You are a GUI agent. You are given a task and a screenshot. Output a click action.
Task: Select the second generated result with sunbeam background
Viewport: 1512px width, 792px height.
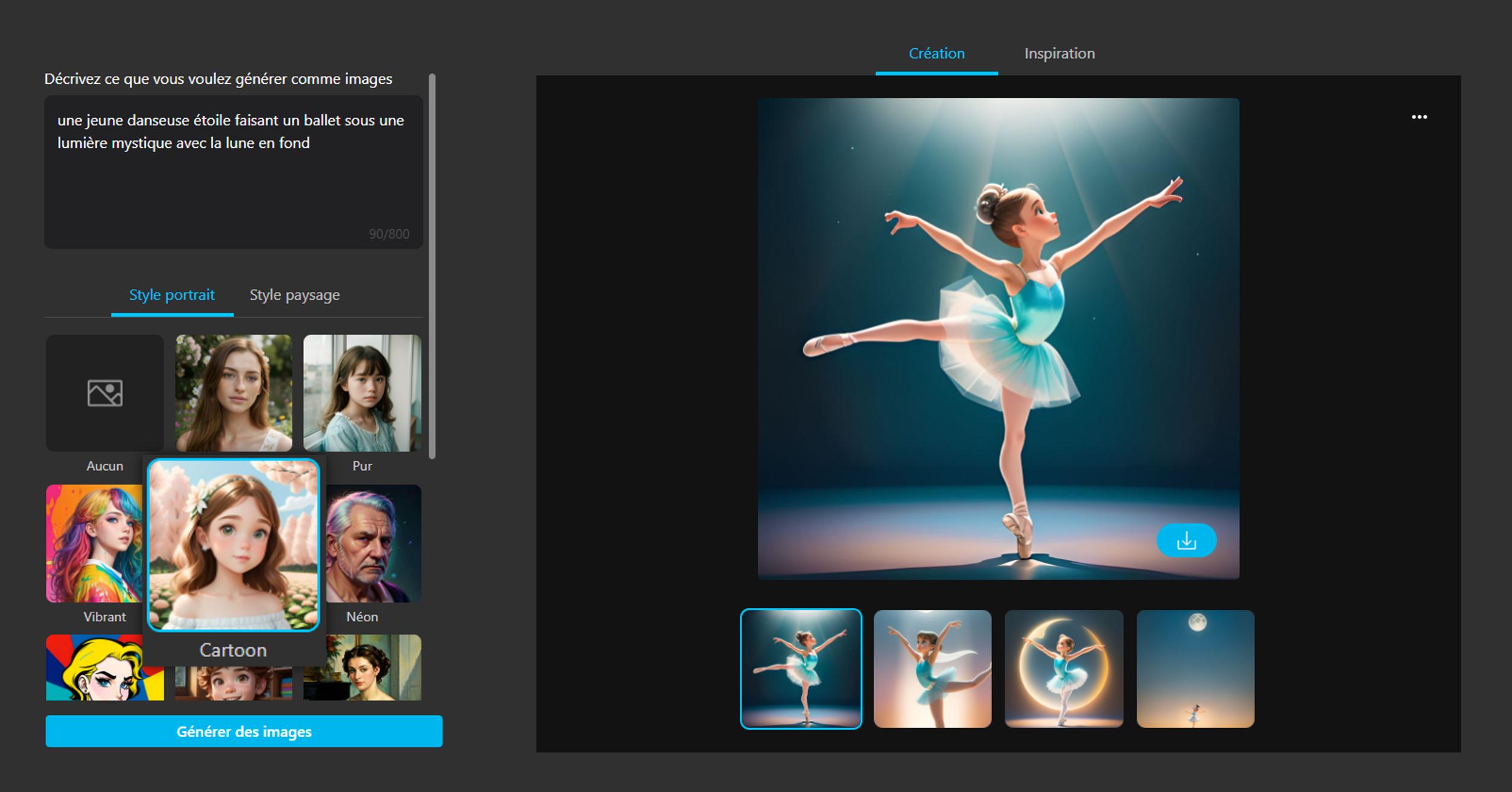click(x=932, y=668)
